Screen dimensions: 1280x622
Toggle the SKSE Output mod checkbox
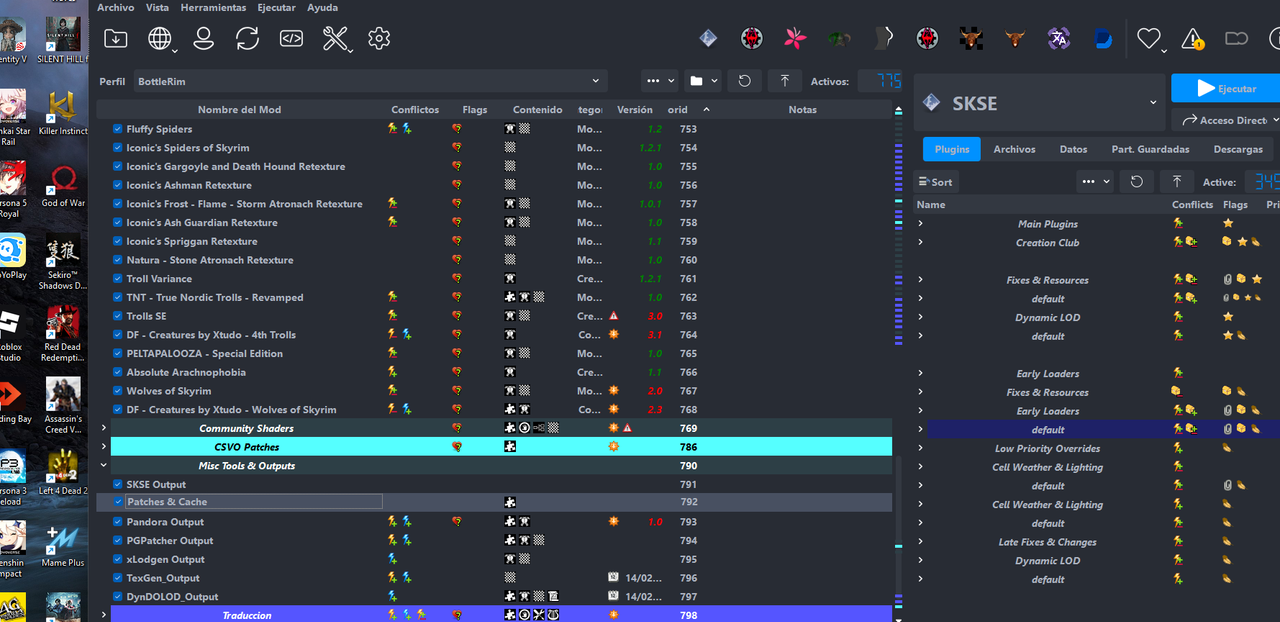(118, 485)
